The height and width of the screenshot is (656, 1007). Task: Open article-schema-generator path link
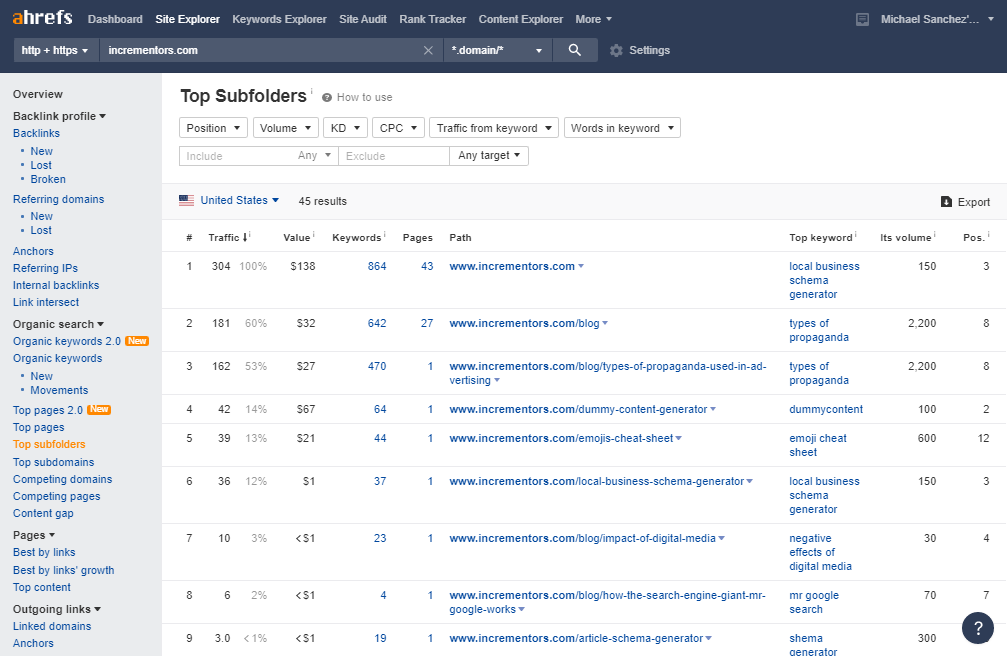pyautogui.click(x=576, y=639)
